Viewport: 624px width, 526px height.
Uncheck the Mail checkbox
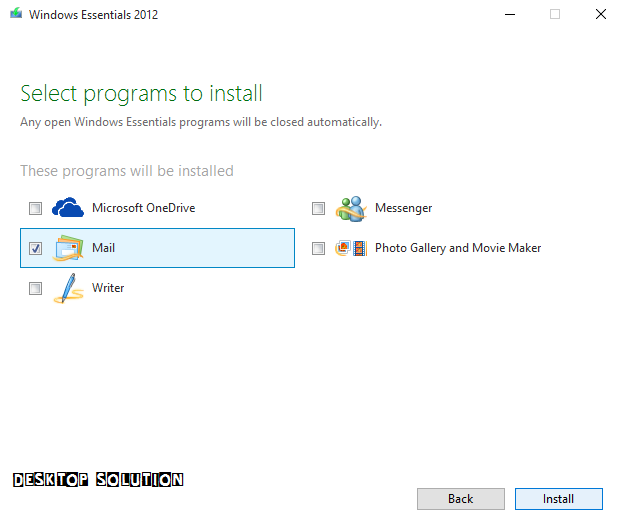[x=35, y=248]
